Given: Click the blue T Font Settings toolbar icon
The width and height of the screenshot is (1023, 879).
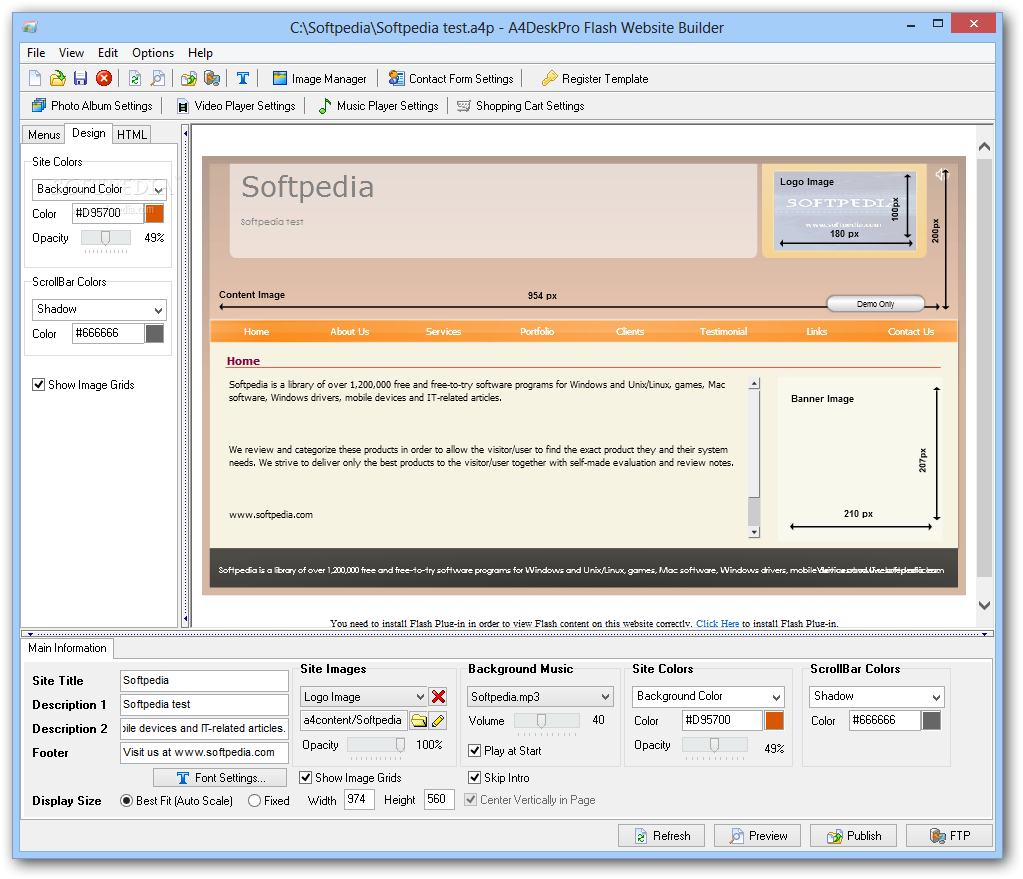Looking at the screenshot, I should [243, 78].
